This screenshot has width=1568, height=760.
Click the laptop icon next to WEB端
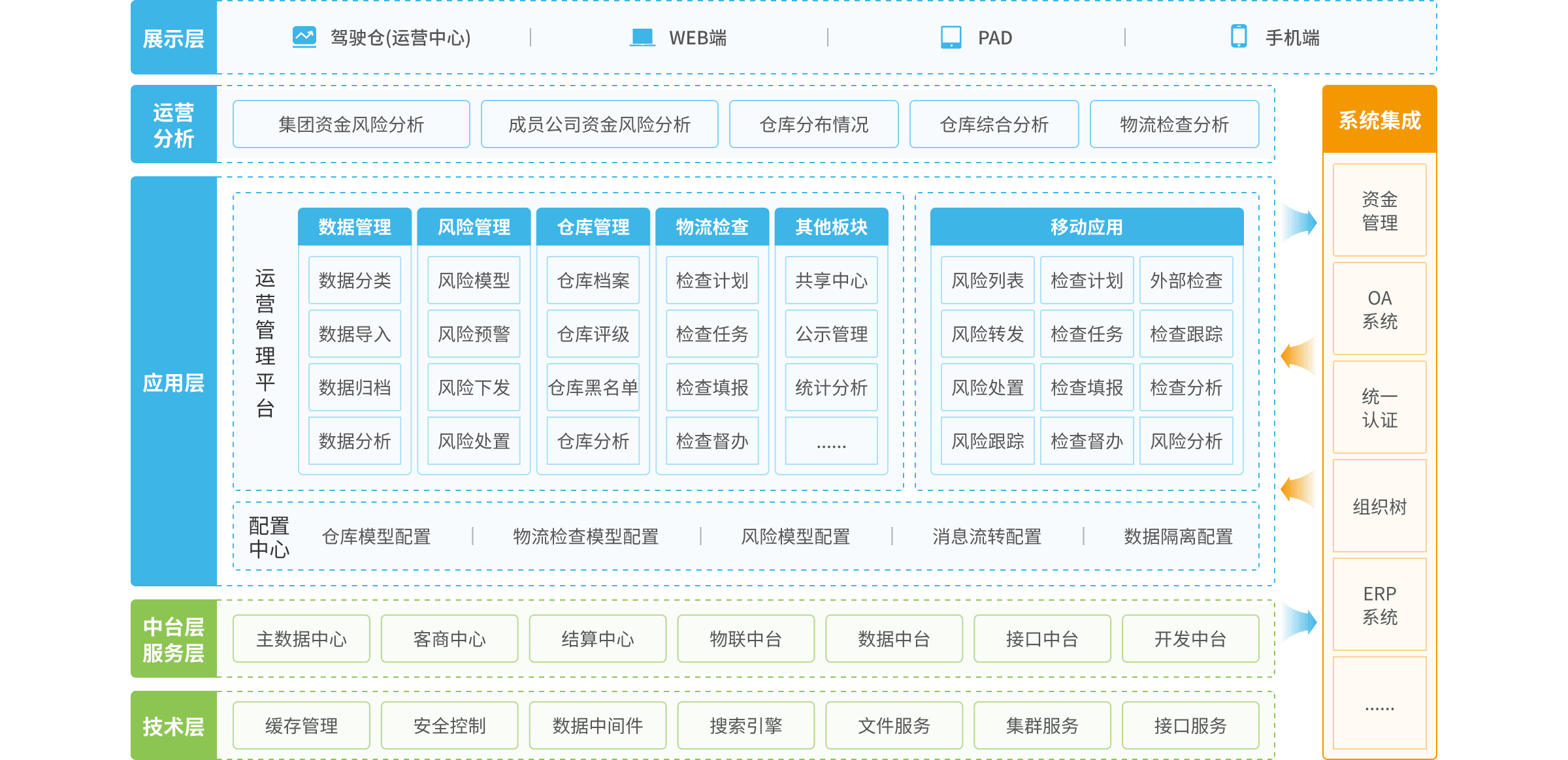(x=642, y=37)
